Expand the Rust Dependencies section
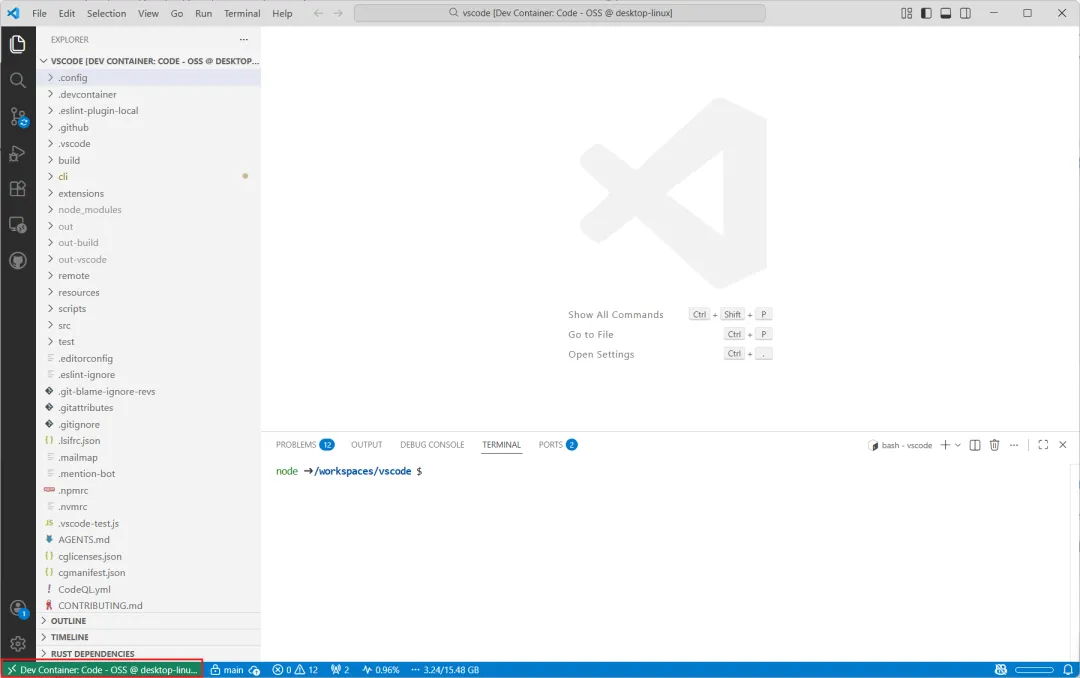1080x678 pixels. [x=148, y=654]
